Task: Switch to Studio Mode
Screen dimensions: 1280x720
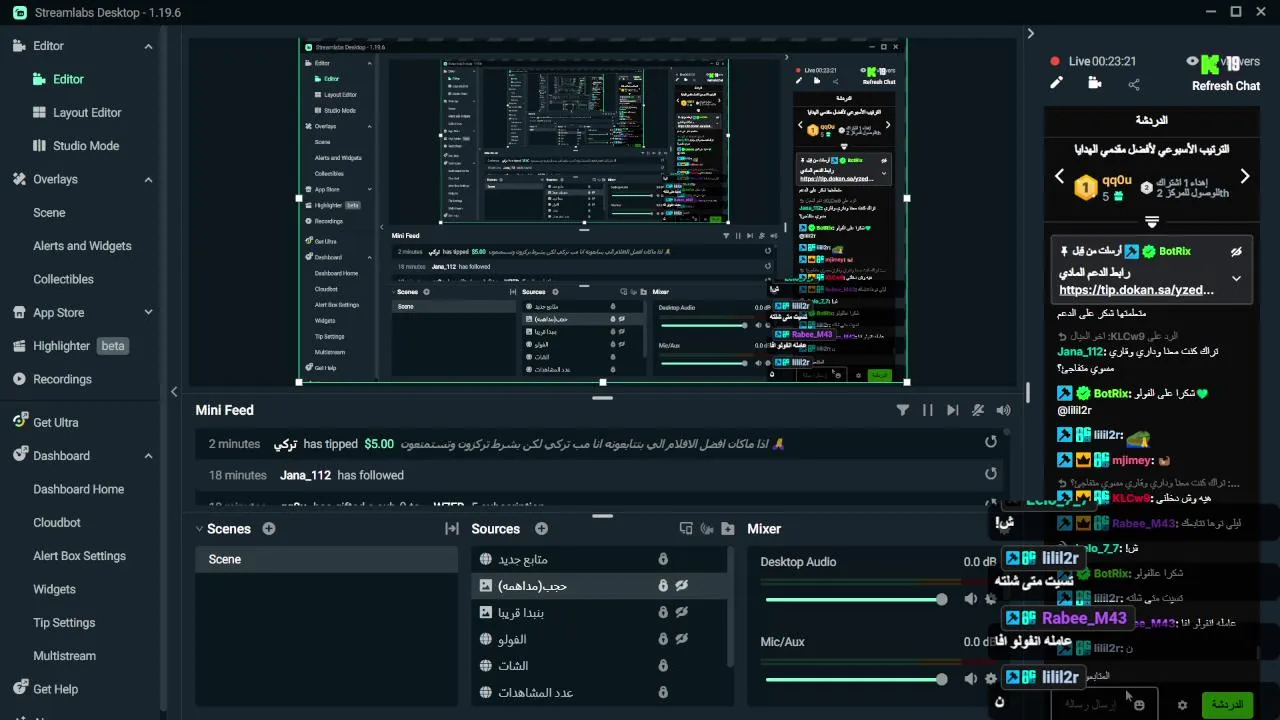Action: (86, 146)
